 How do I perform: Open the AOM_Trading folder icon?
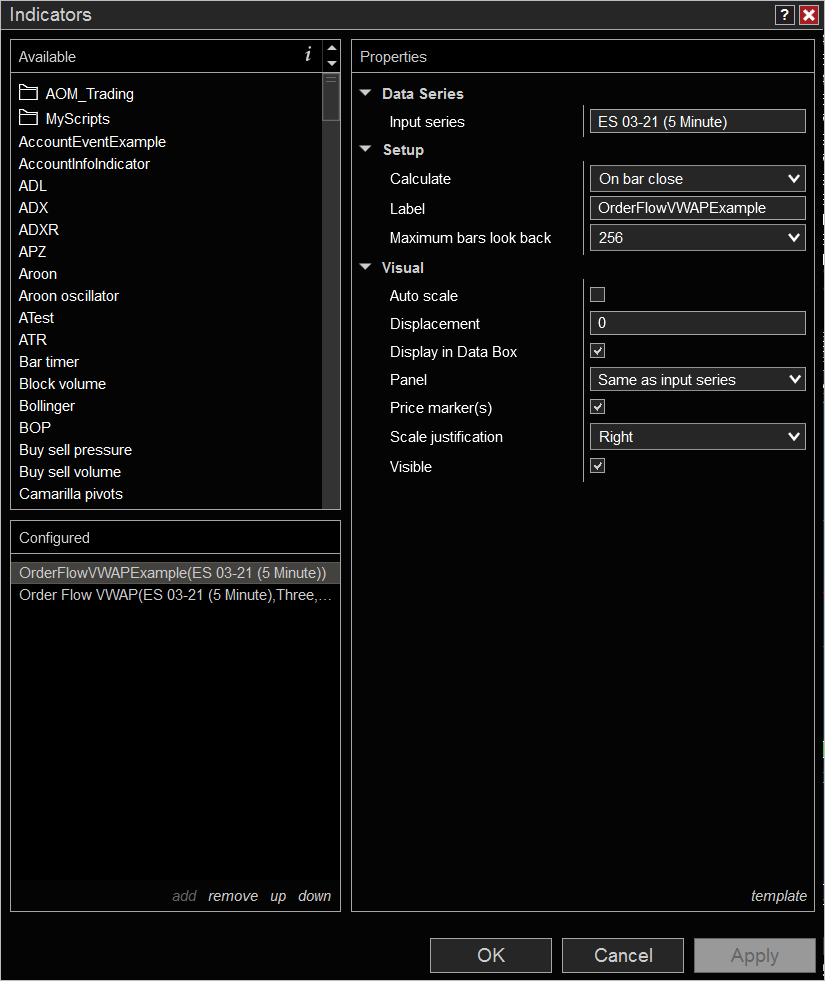click(28, 93)
